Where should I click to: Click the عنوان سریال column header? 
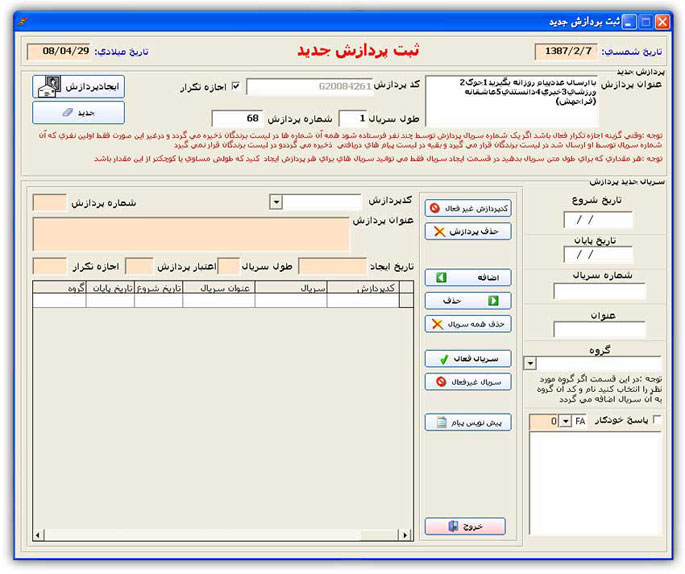(219, 288)
